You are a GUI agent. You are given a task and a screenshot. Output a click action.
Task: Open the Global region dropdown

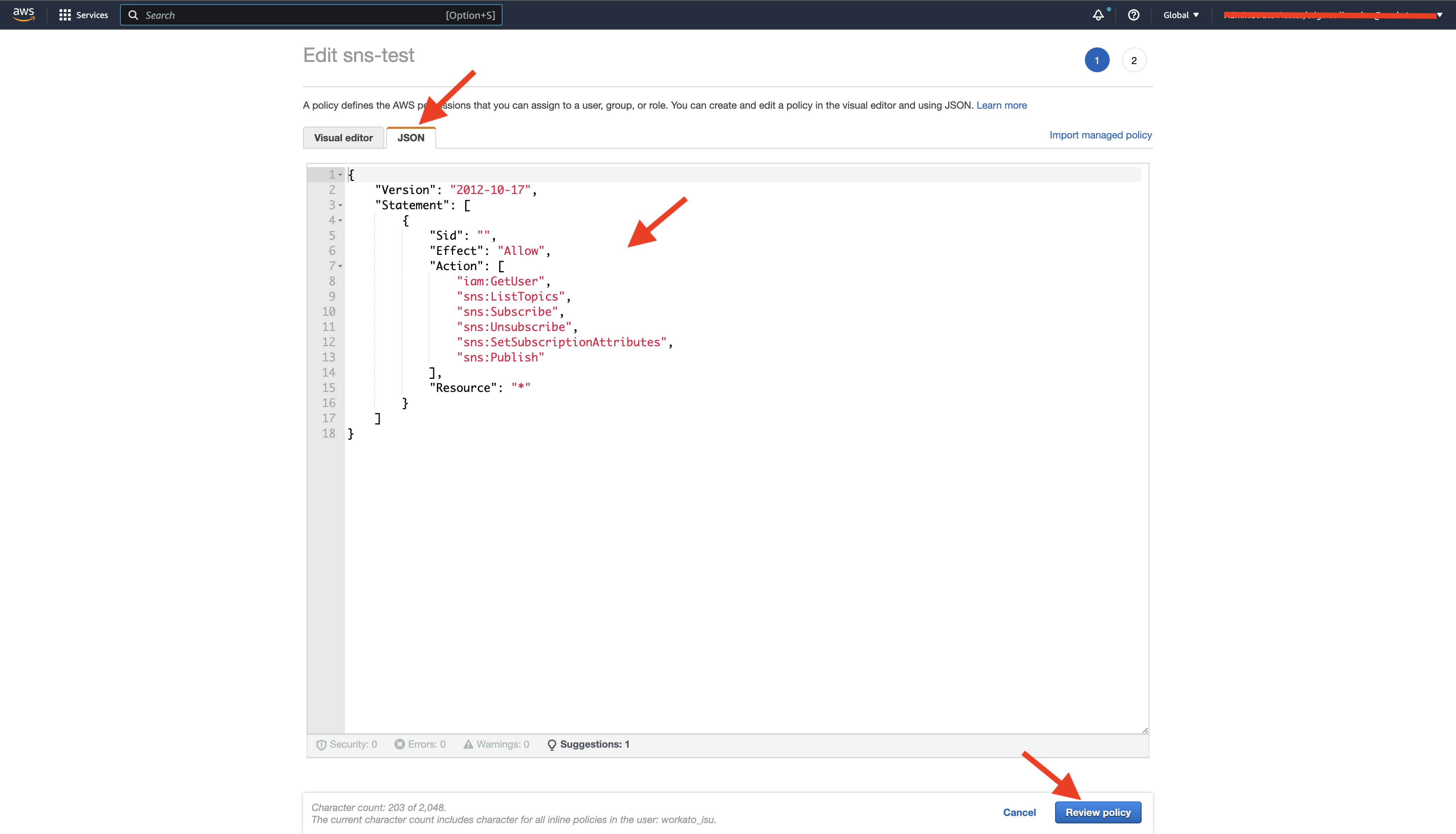click(1181, 15)
